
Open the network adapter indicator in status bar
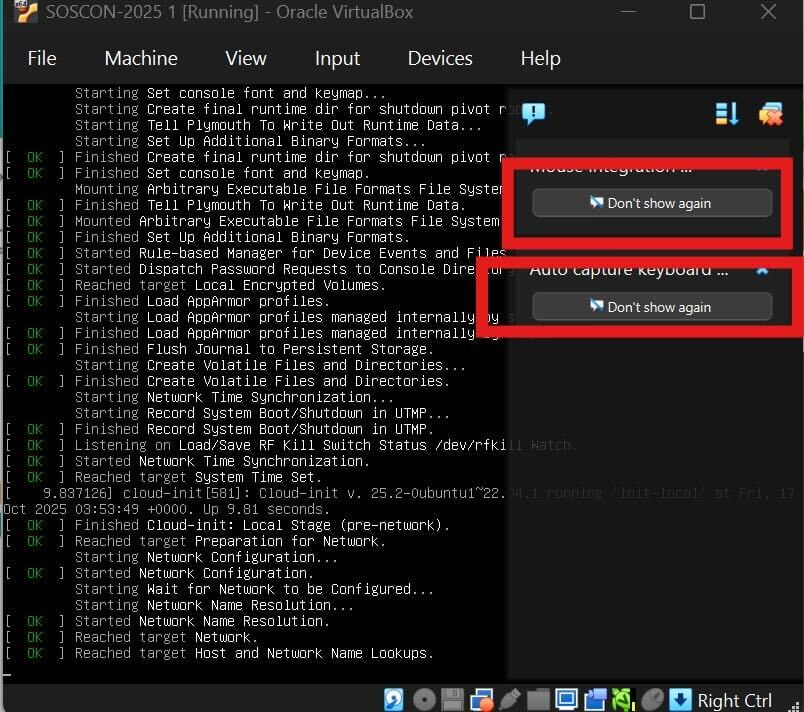(x=482, y=699)
